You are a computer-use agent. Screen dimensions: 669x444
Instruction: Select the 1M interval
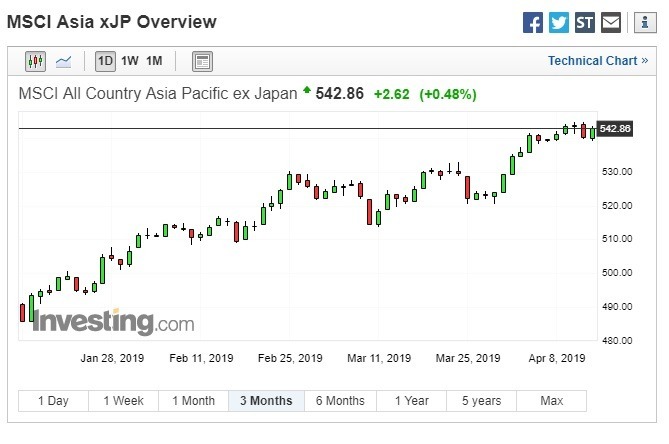click(x=154, y=61)
